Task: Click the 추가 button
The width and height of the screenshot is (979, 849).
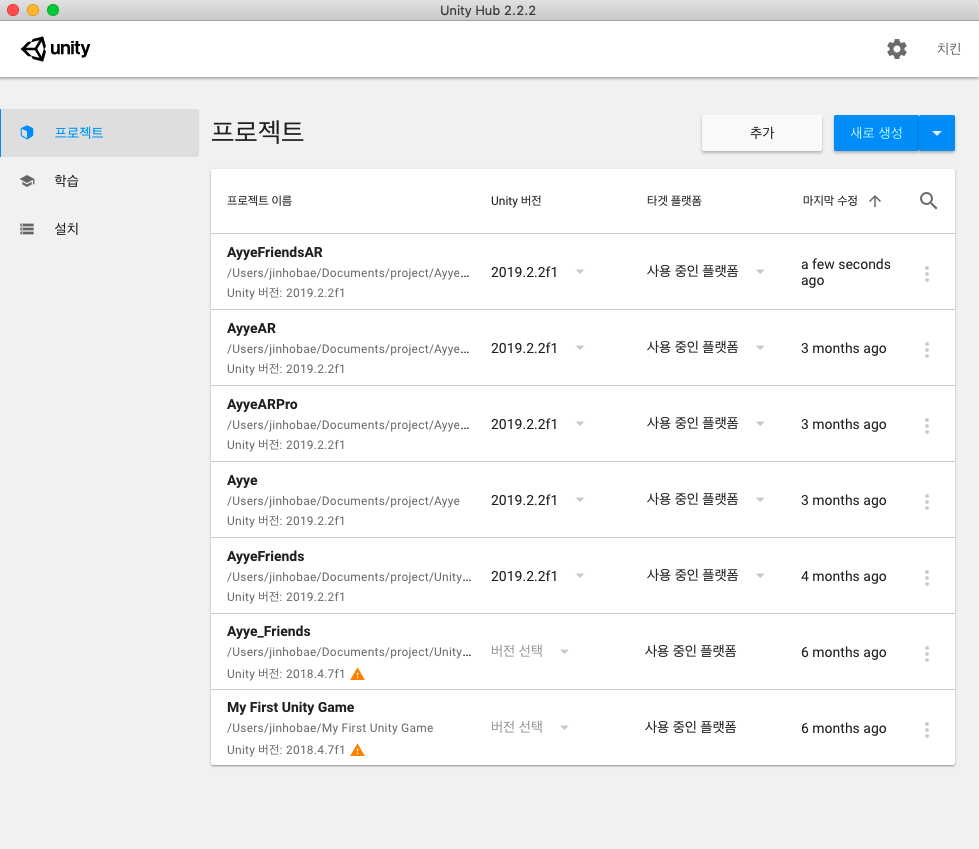Action: click(x=762, y=133)
